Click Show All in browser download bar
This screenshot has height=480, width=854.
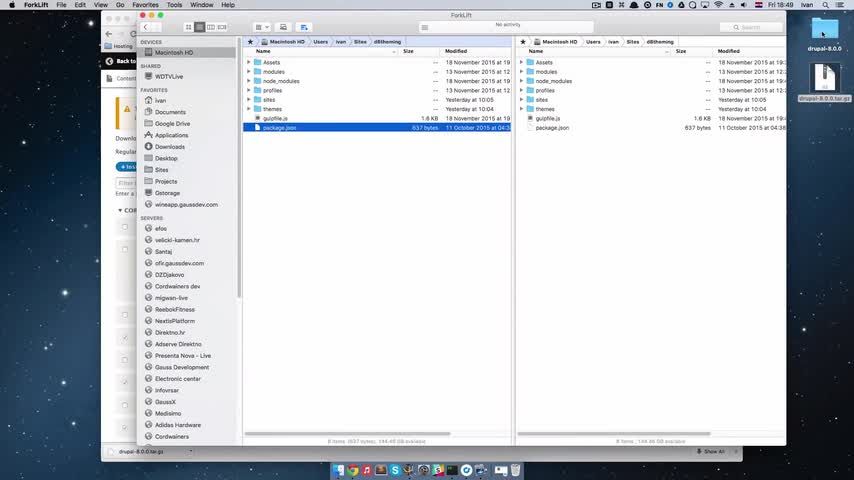[x=711, y=452]
